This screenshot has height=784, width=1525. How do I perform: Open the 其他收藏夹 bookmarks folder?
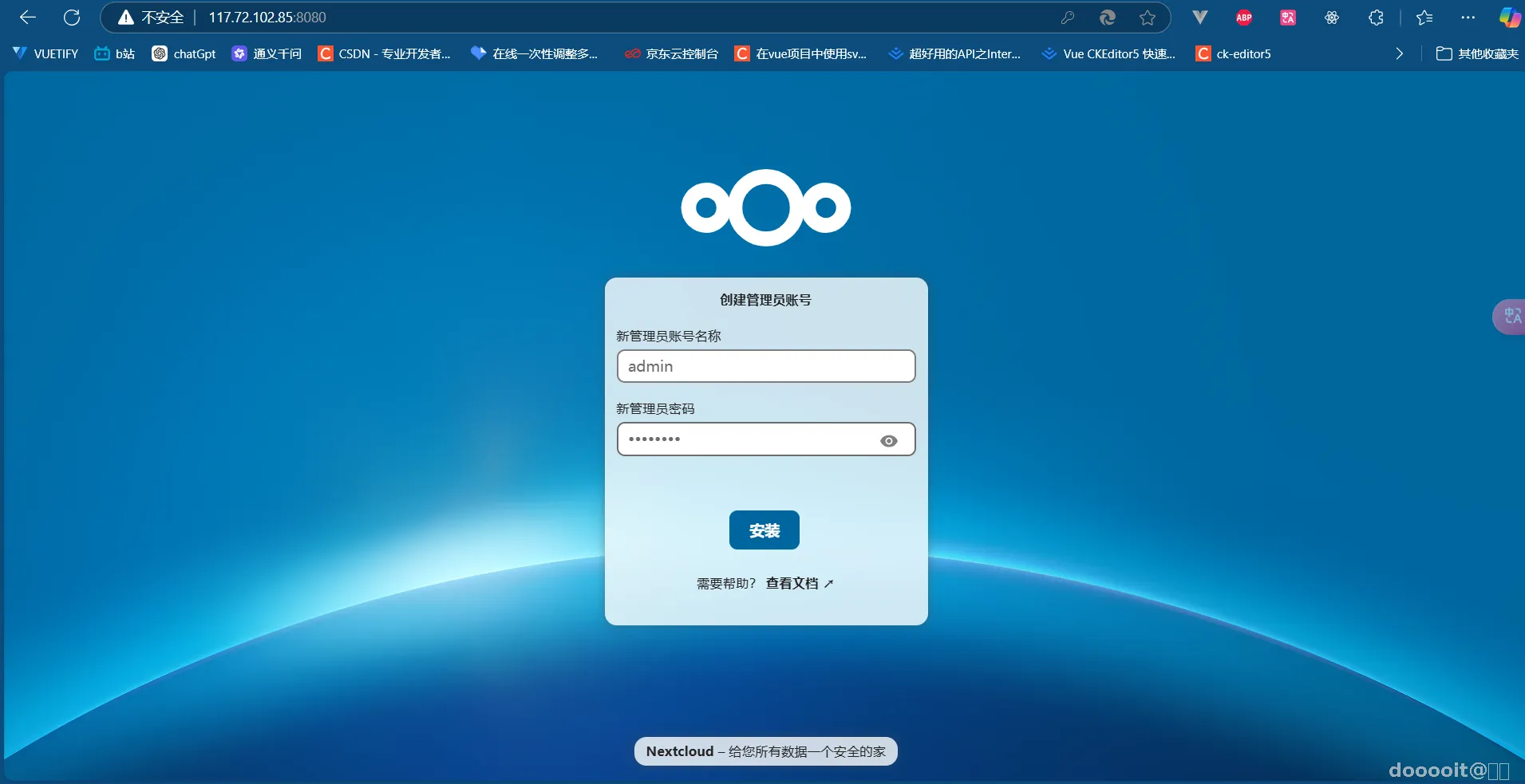[x=1477, y=53]
